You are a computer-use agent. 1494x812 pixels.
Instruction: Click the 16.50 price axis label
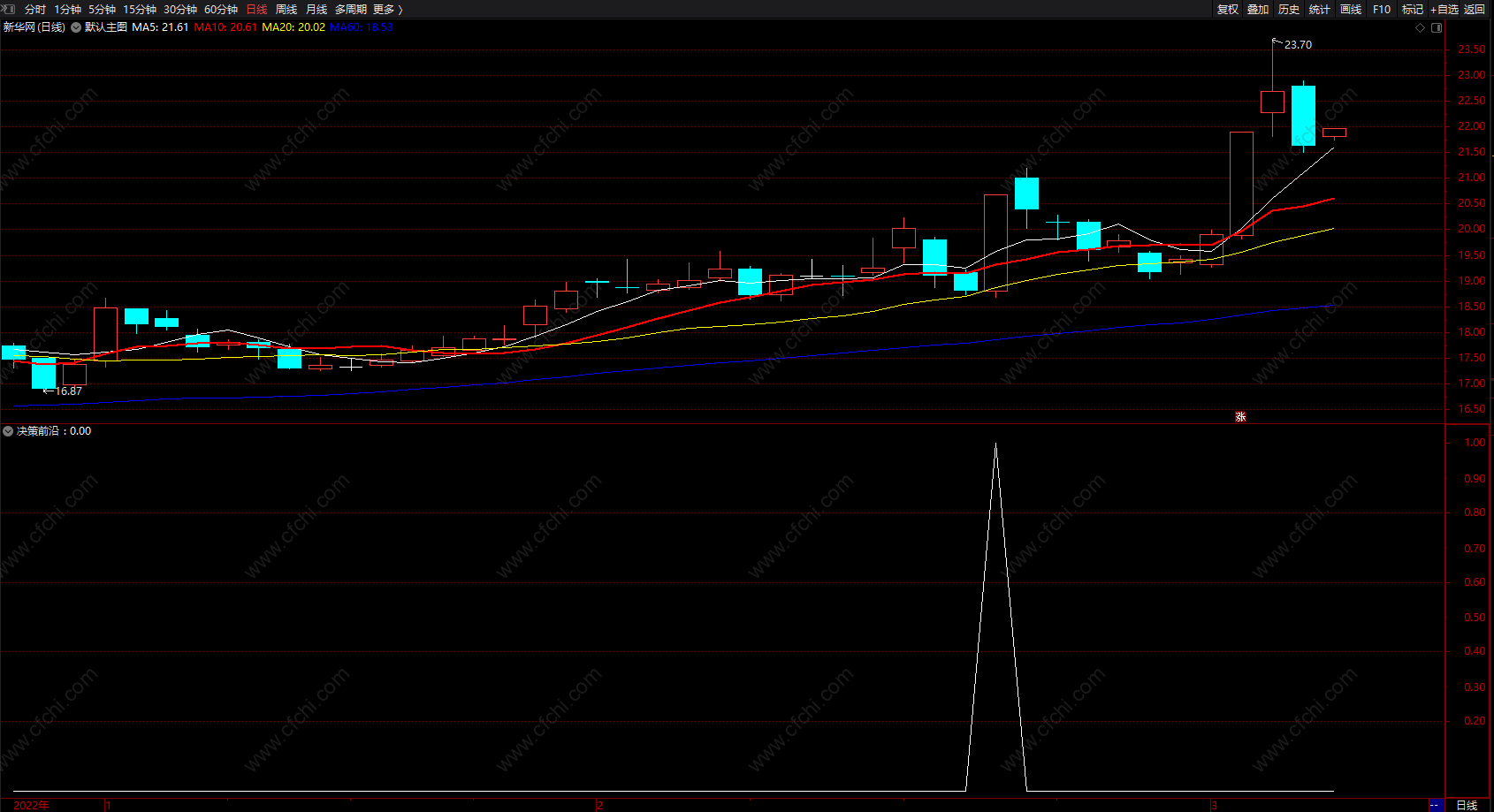point(1472,409)
